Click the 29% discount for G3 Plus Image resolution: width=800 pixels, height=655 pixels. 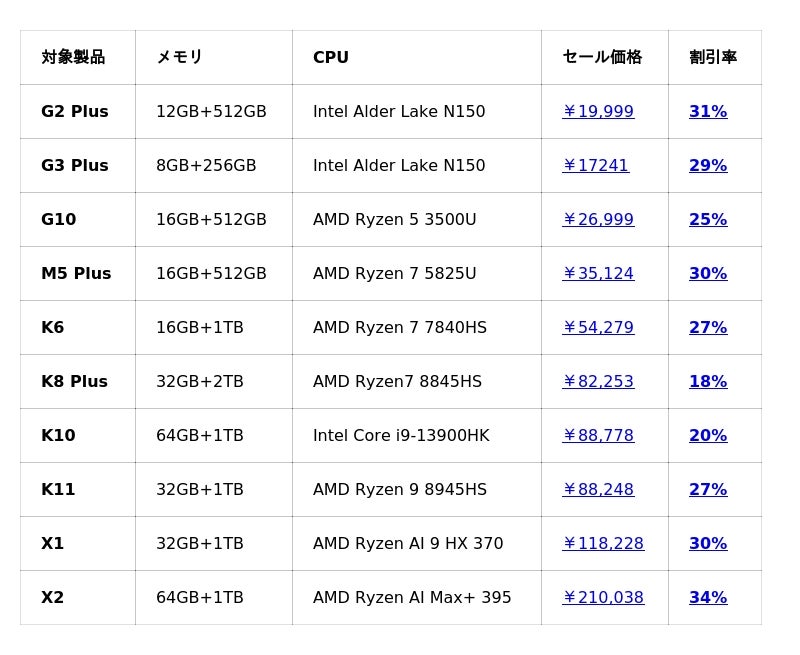click(708, 166)
